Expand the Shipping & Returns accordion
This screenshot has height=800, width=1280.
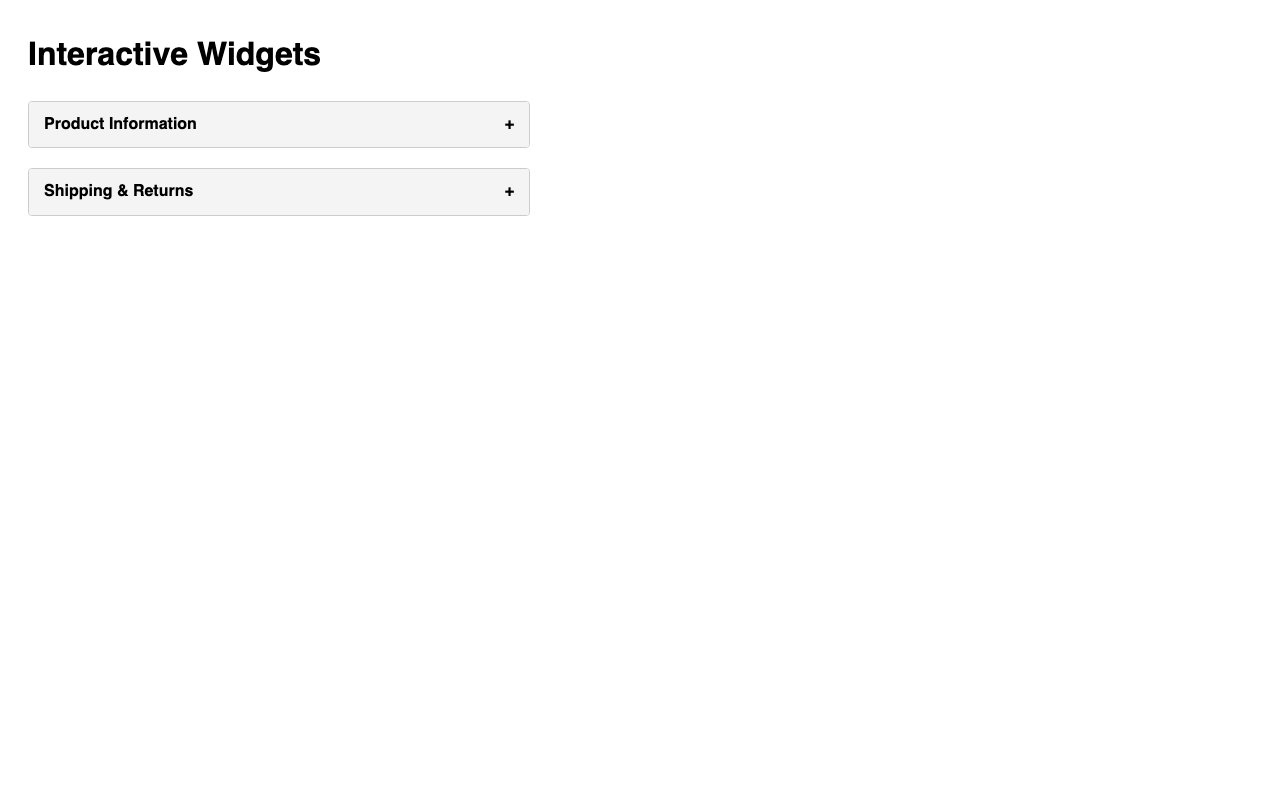coord(278,192)
